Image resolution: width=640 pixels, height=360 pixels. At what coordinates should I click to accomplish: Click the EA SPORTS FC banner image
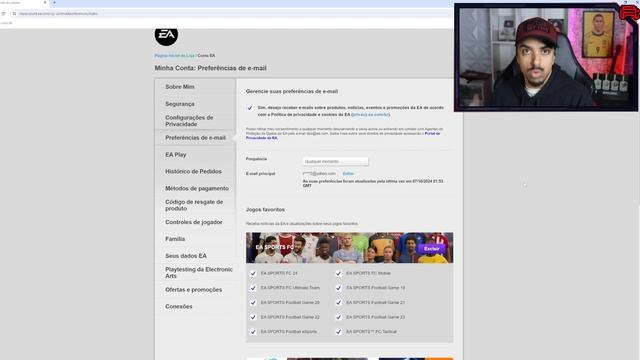coord(349,248)
